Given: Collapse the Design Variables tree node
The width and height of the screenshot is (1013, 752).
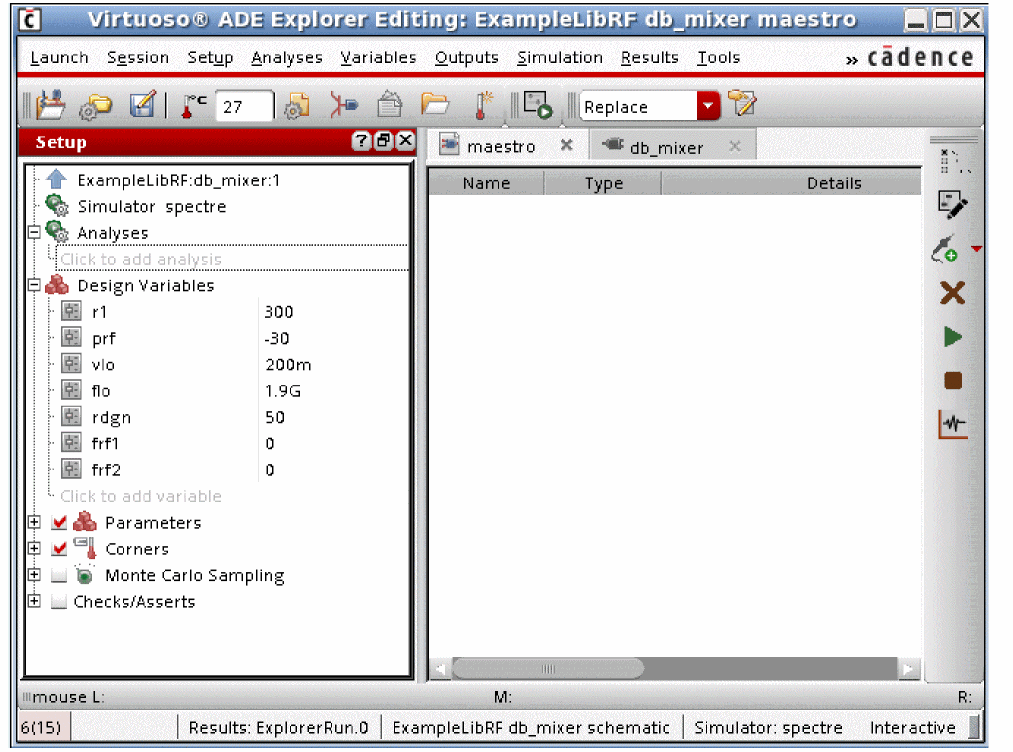Looking at the screenshot, I should [34, 285].
